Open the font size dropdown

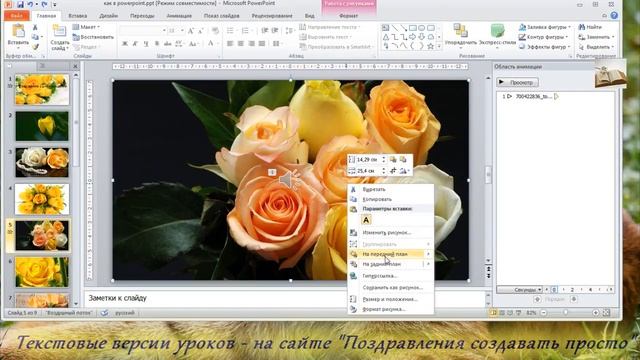point(182,31)
